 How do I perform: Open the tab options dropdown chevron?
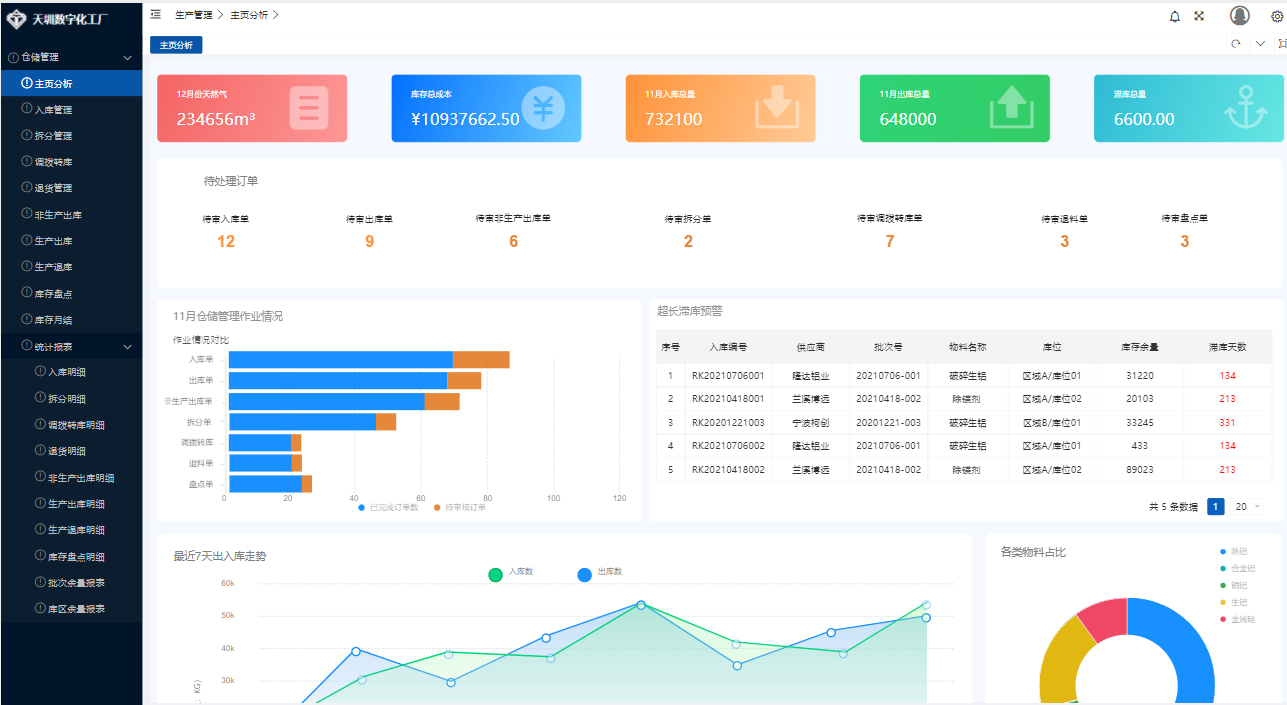pyautogui.click(x=1260, y=44)
